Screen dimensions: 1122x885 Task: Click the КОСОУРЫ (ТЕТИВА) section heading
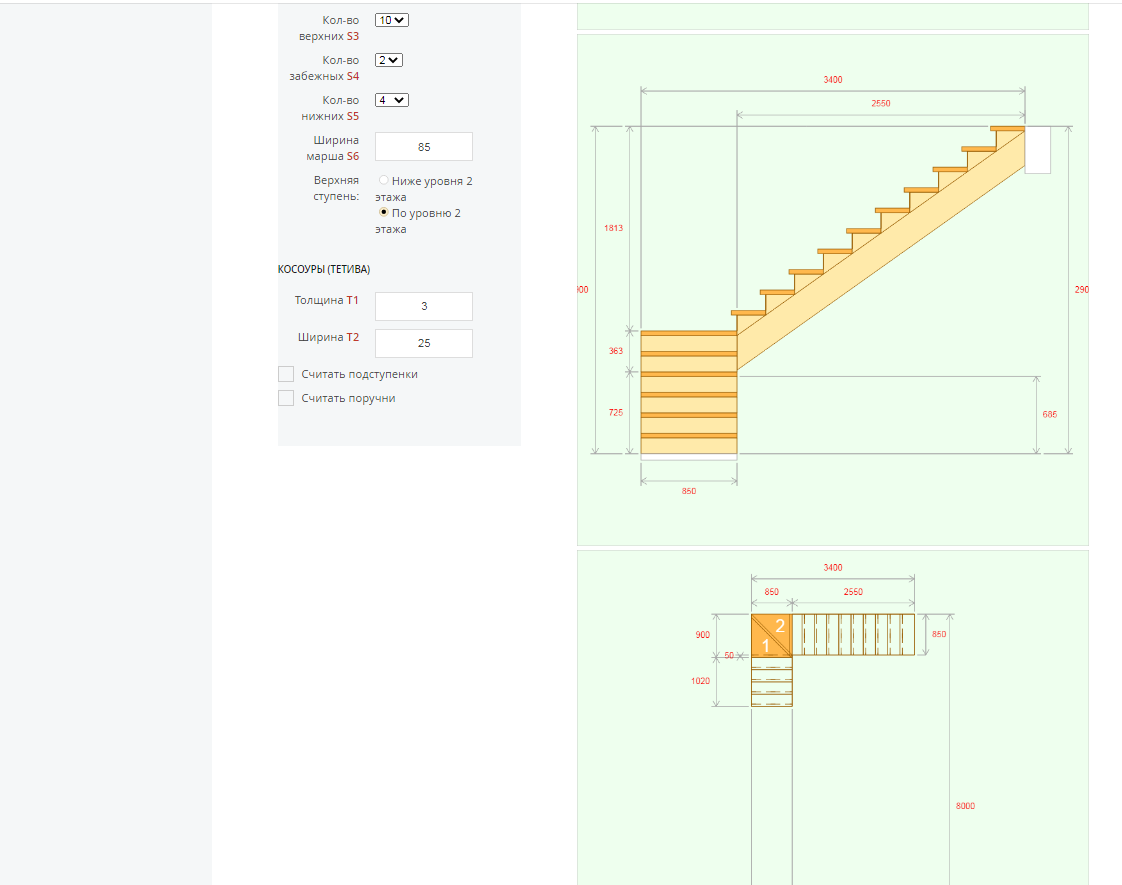click(323, 270)
